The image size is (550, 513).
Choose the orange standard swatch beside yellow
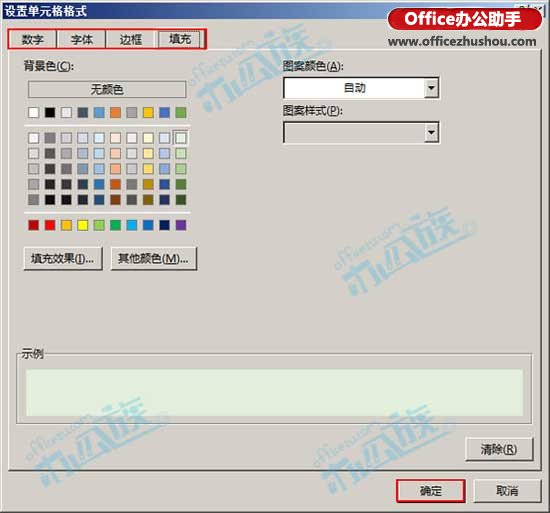pyautogui.click(x=66, y=225)
